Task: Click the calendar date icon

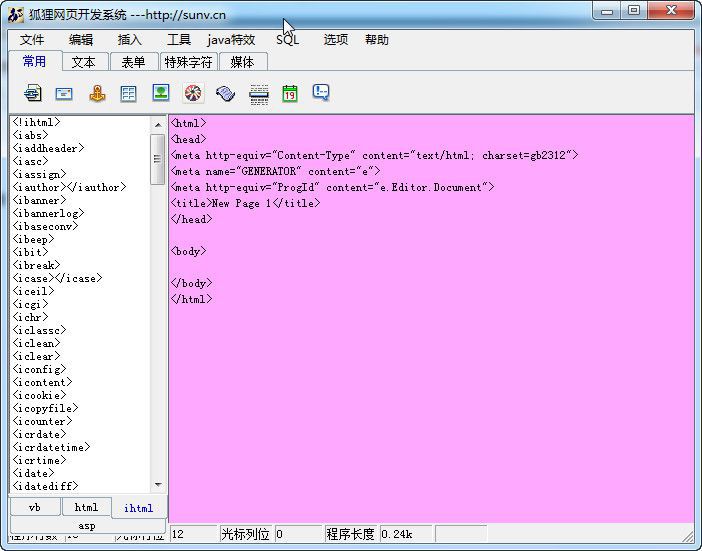Action: [290, 93]
